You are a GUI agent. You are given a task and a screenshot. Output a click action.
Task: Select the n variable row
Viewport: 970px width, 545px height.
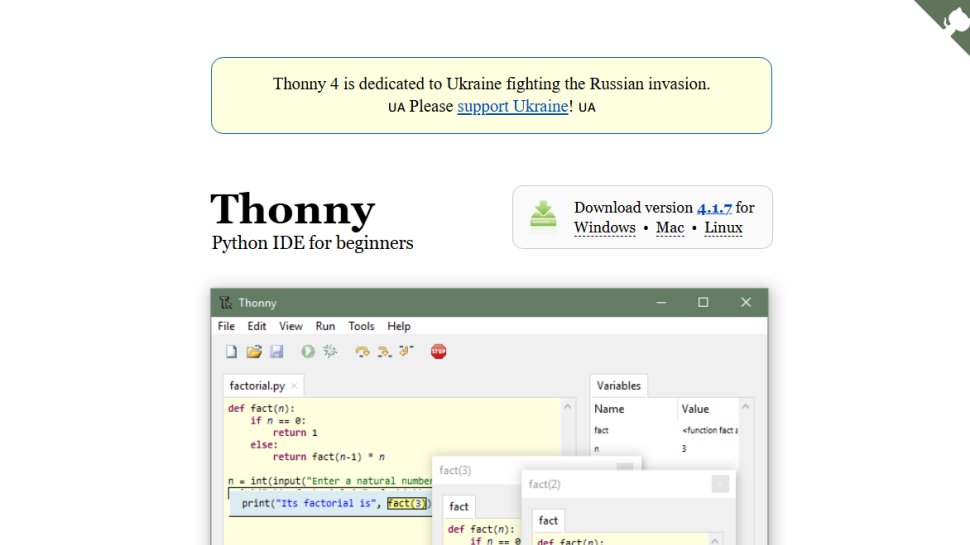(666, 448)
